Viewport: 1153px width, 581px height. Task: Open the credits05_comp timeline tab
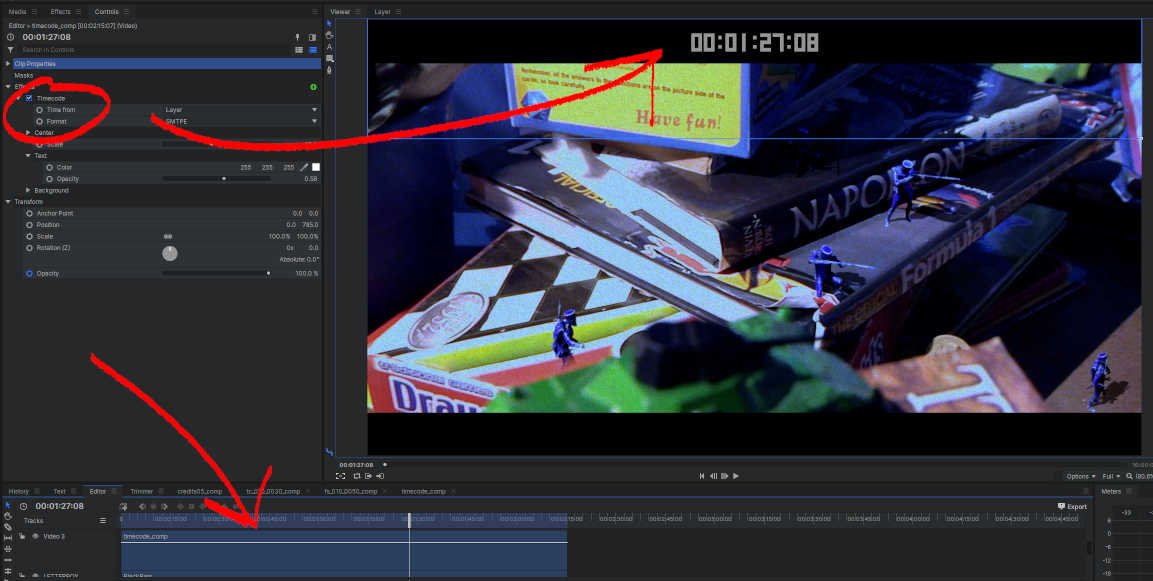(199, 491)
